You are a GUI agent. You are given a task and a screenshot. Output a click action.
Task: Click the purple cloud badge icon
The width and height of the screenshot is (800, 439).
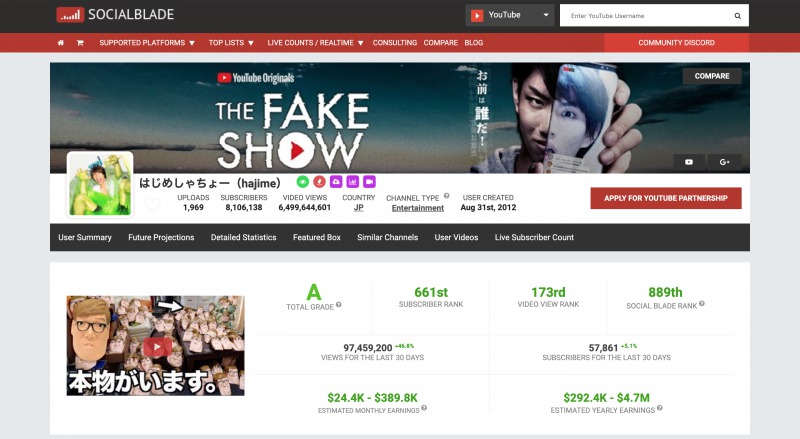336,182
